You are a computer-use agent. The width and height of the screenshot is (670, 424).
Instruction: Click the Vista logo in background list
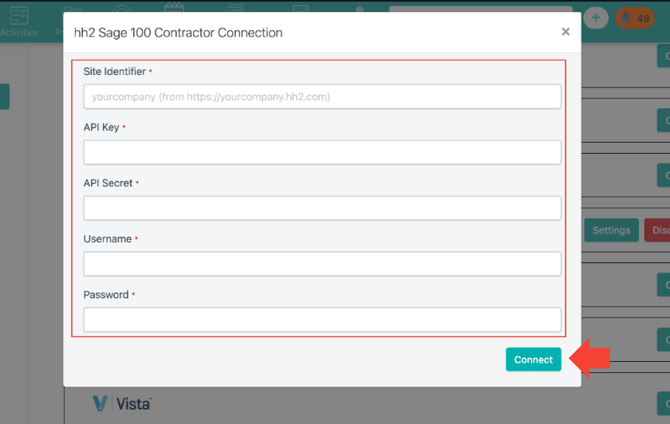pyautogui.click(x=122, y=403)
